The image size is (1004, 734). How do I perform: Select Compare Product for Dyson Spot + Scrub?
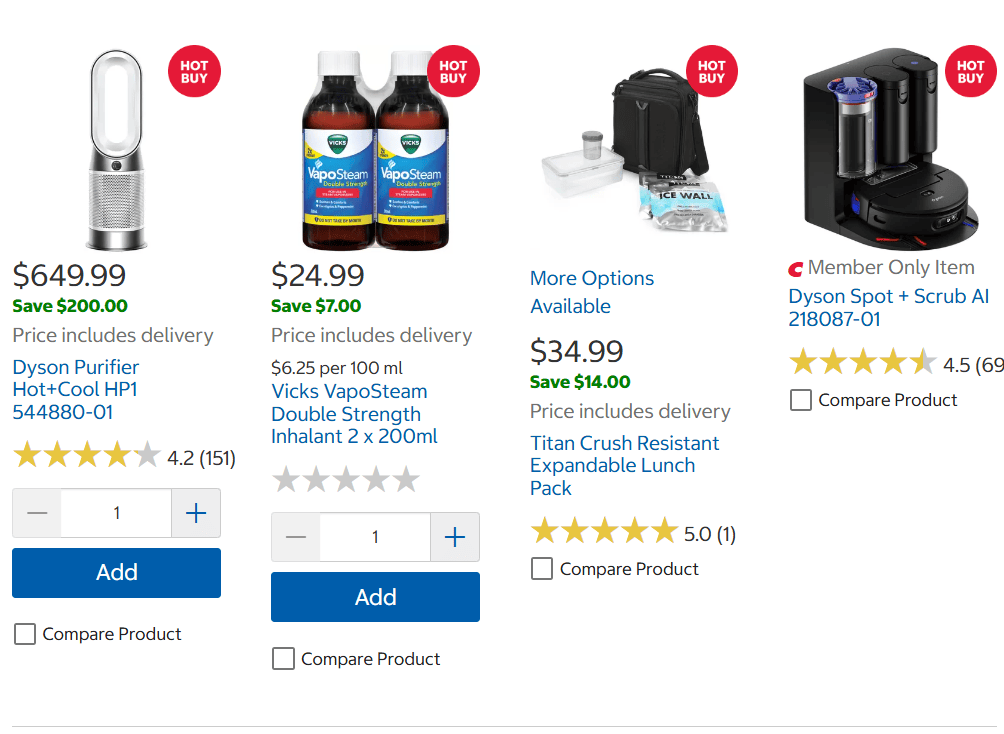tap(801, 400)
